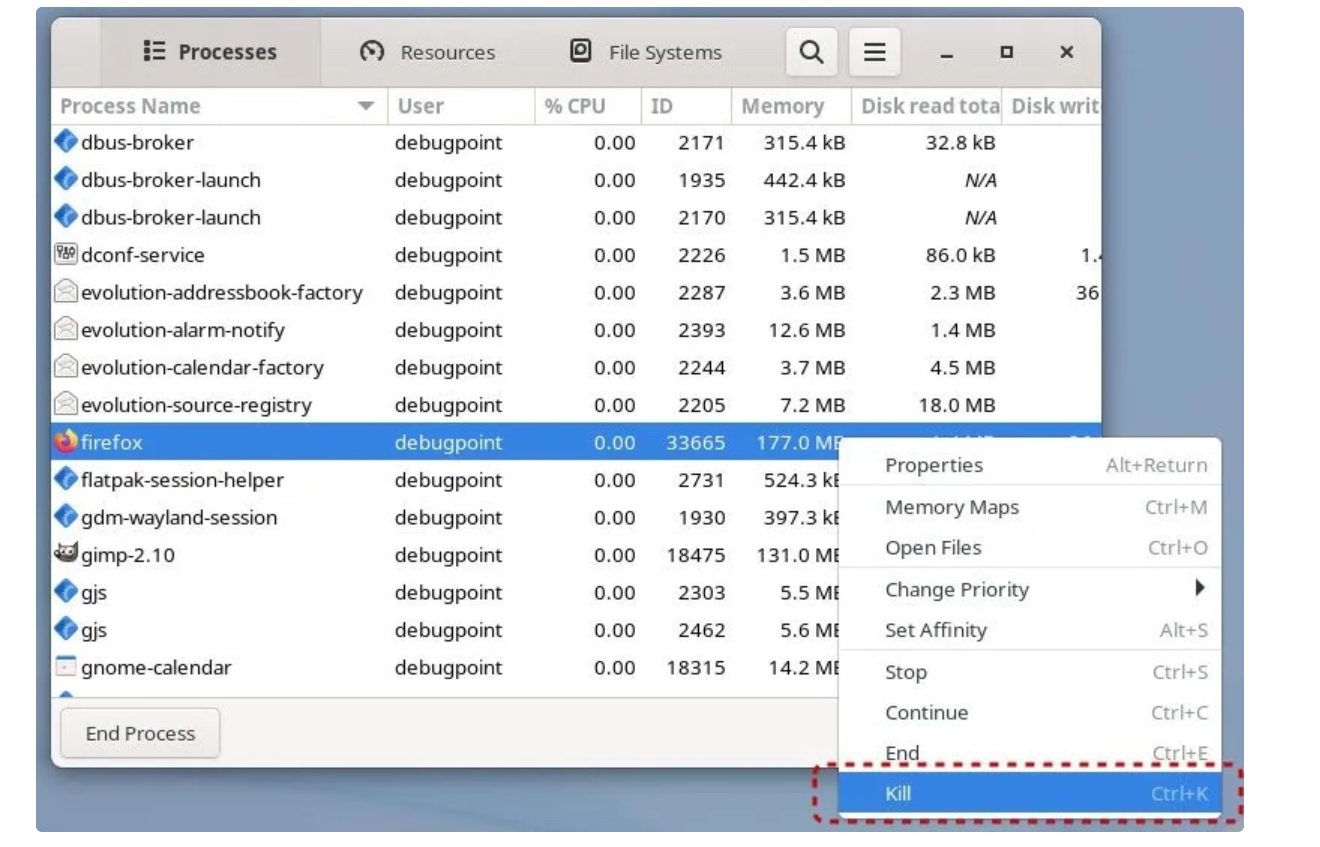Click the evolution-alarm-notify envelope icon
Image resolution: width=1320 pixels, height=847 pixels.
pyautogui.click(x=66, y=330)
